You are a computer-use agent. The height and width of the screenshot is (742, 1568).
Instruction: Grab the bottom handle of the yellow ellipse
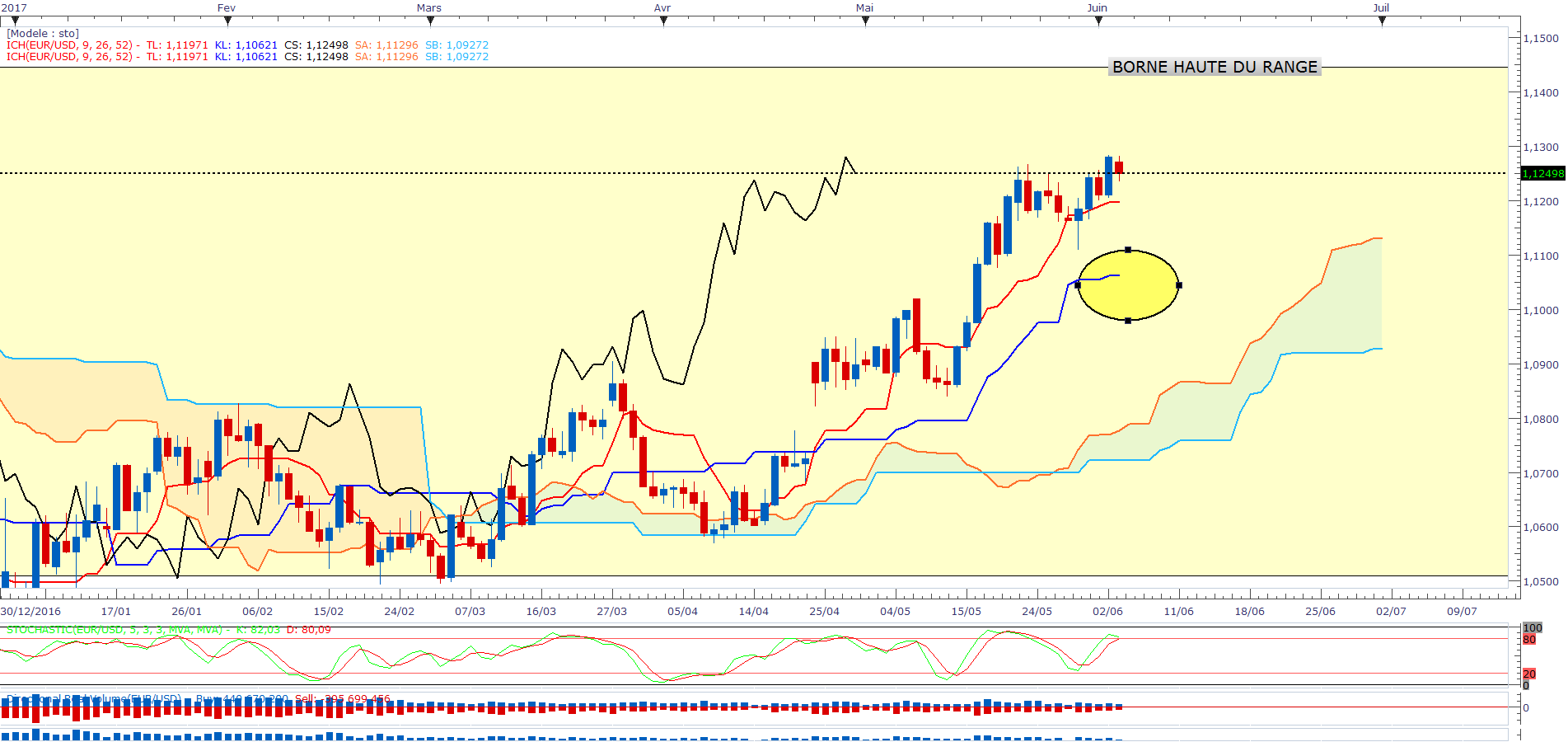tap(1128, 321)
